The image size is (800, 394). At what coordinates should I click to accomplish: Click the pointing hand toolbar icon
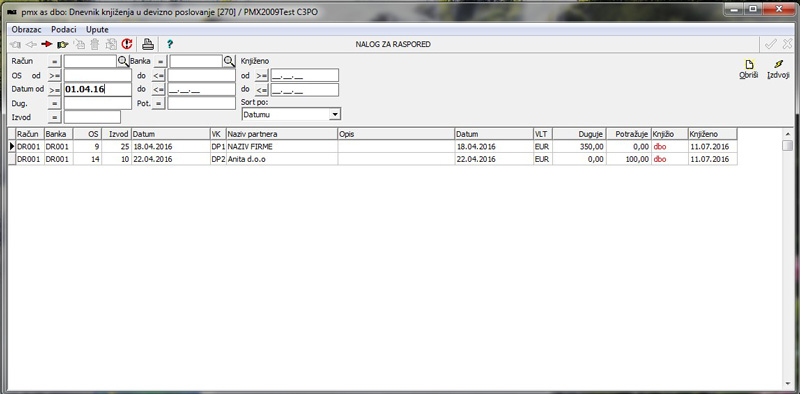63,44
